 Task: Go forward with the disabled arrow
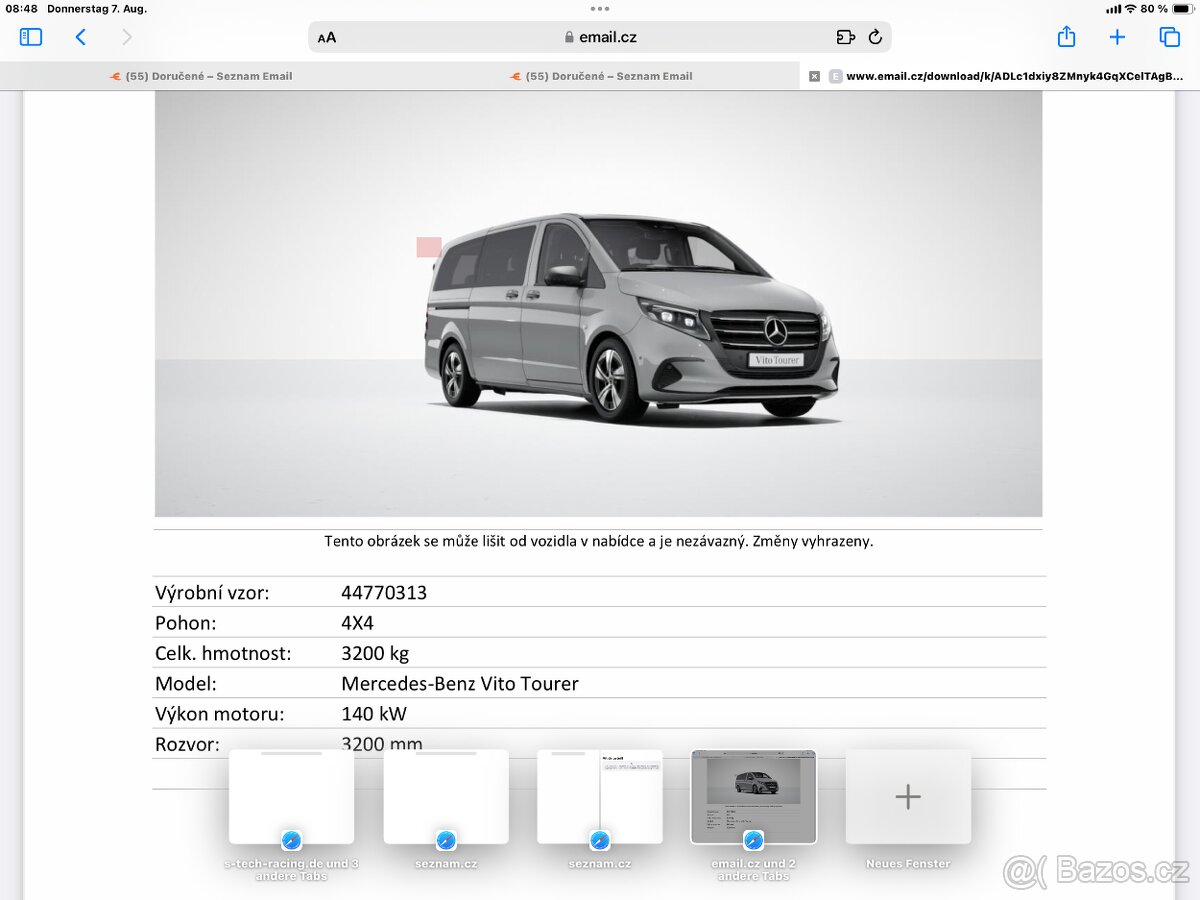click(126, 37)
